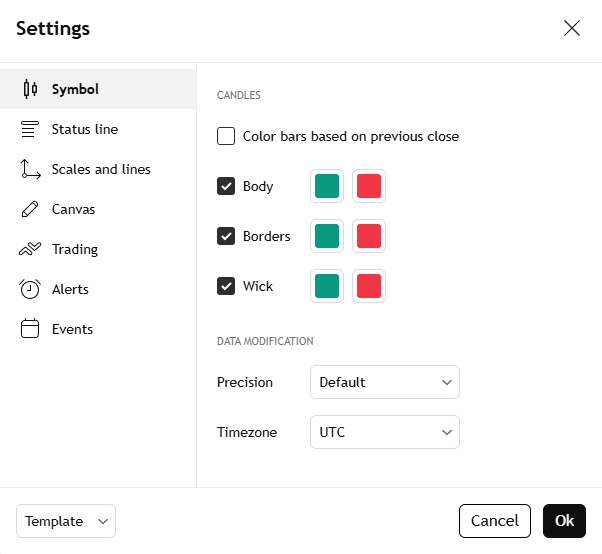Viewport: 602px width, 554px height.
Task: Click the Scales and lines axis icon
Action: (30, 169)
